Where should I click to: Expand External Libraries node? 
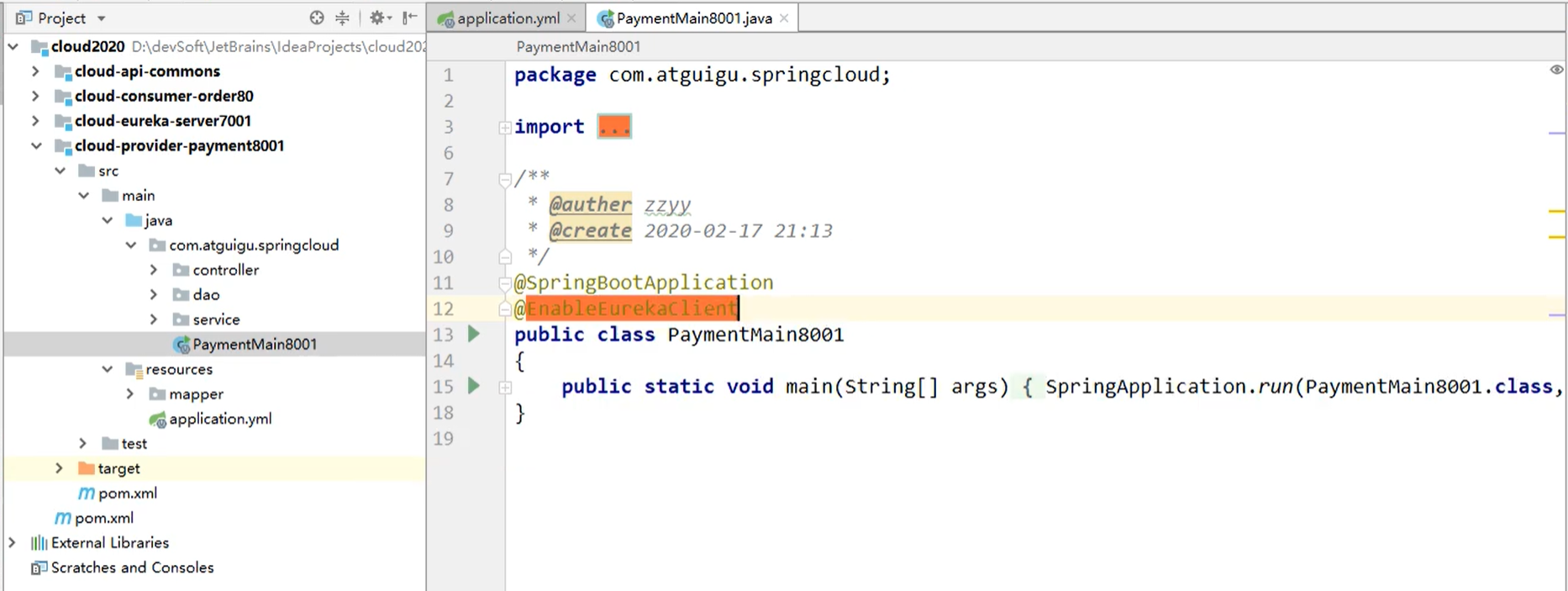(x=12, y=542)
